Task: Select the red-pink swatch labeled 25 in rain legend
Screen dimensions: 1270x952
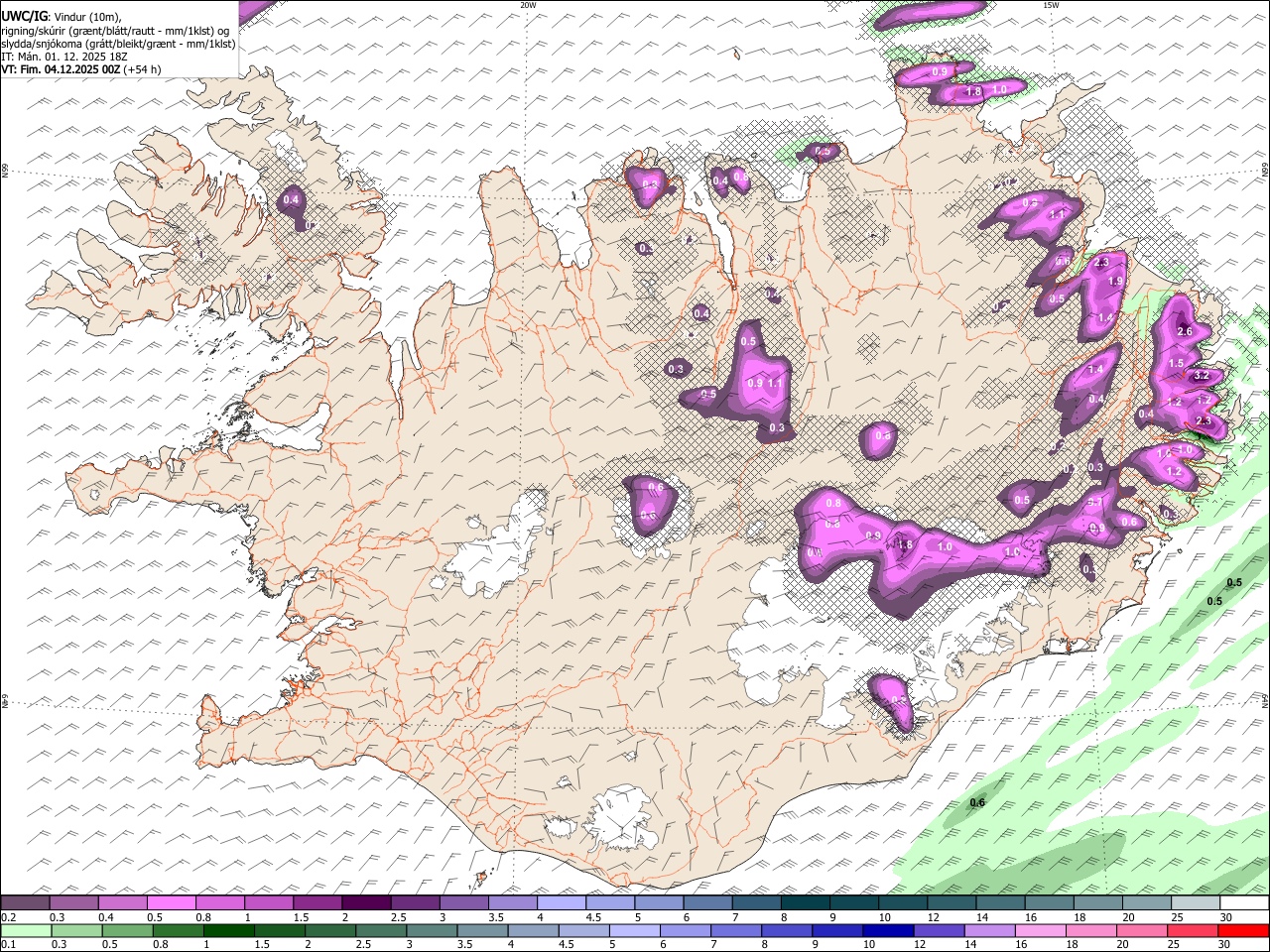Action: [x=1193, y=931]
